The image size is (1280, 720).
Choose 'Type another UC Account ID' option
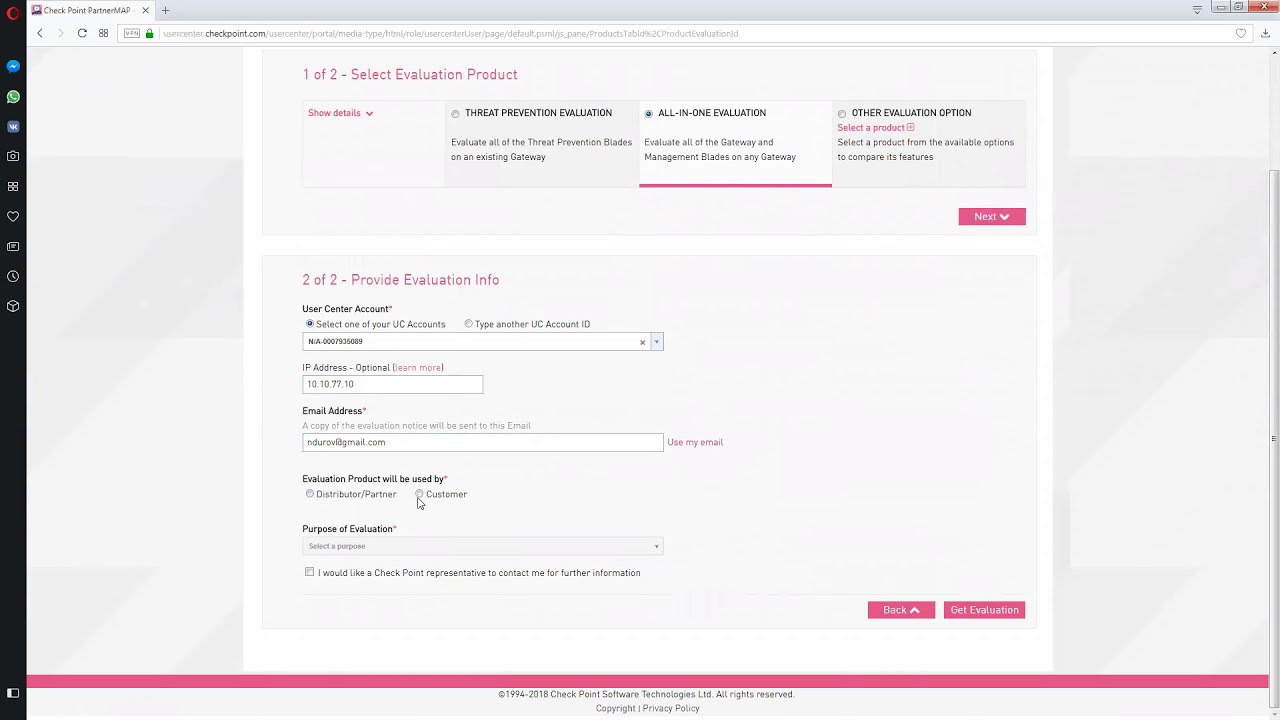pos(468,324)
